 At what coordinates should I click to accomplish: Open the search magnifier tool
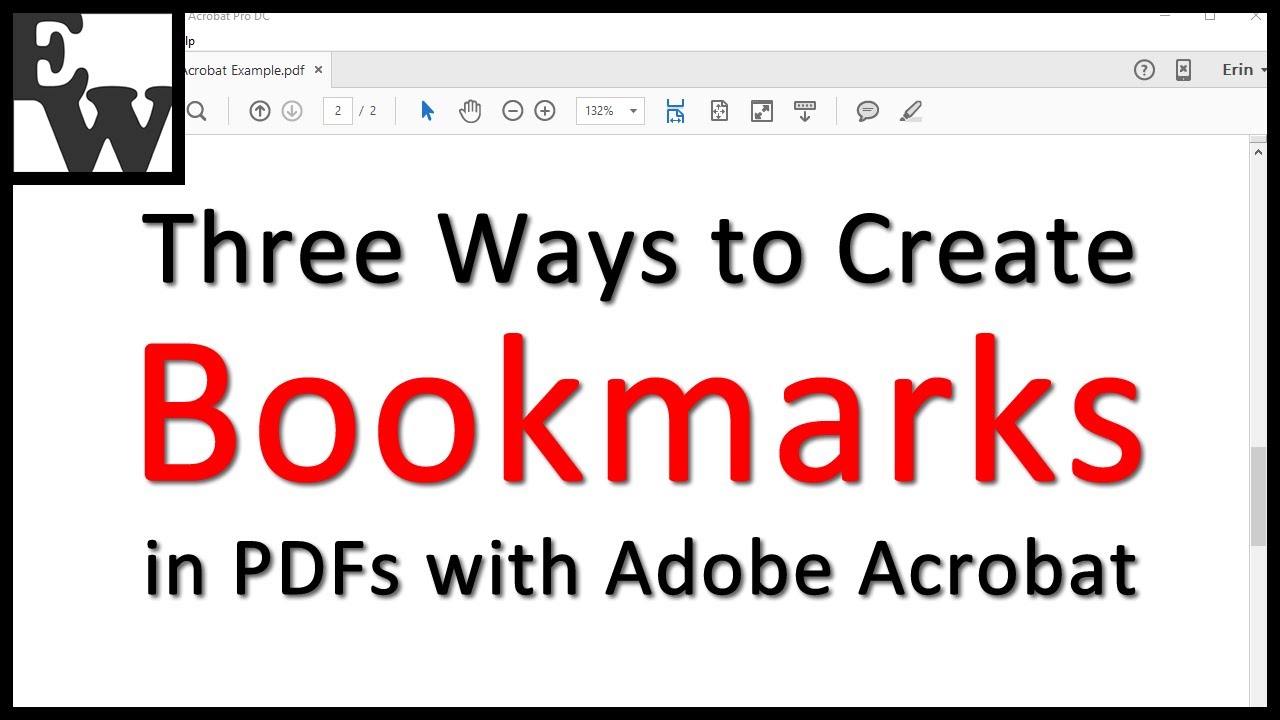pyautogui.click(x=197, y=111)
